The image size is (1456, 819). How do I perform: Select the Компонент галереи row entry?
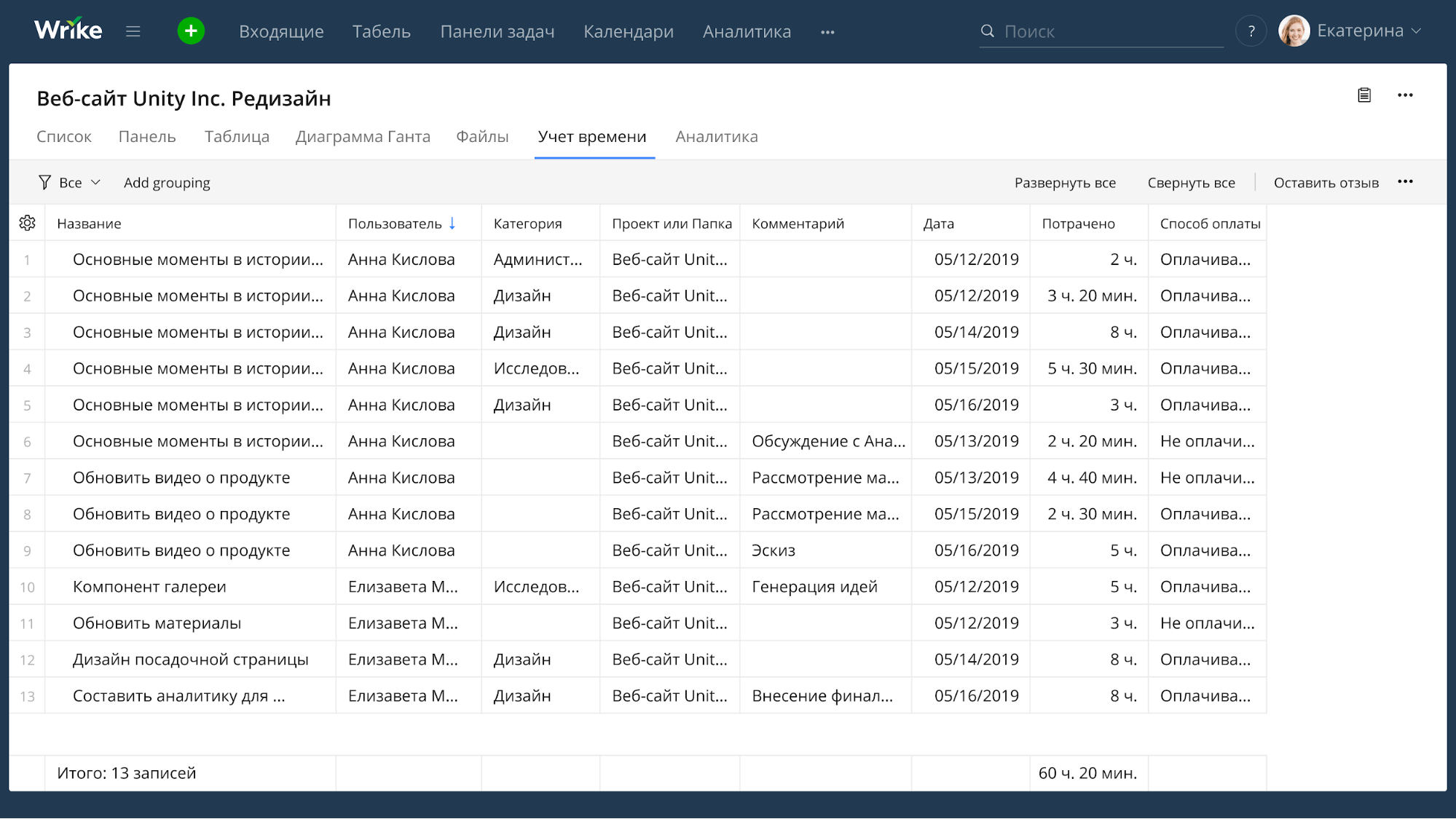(x=149, y=587)
